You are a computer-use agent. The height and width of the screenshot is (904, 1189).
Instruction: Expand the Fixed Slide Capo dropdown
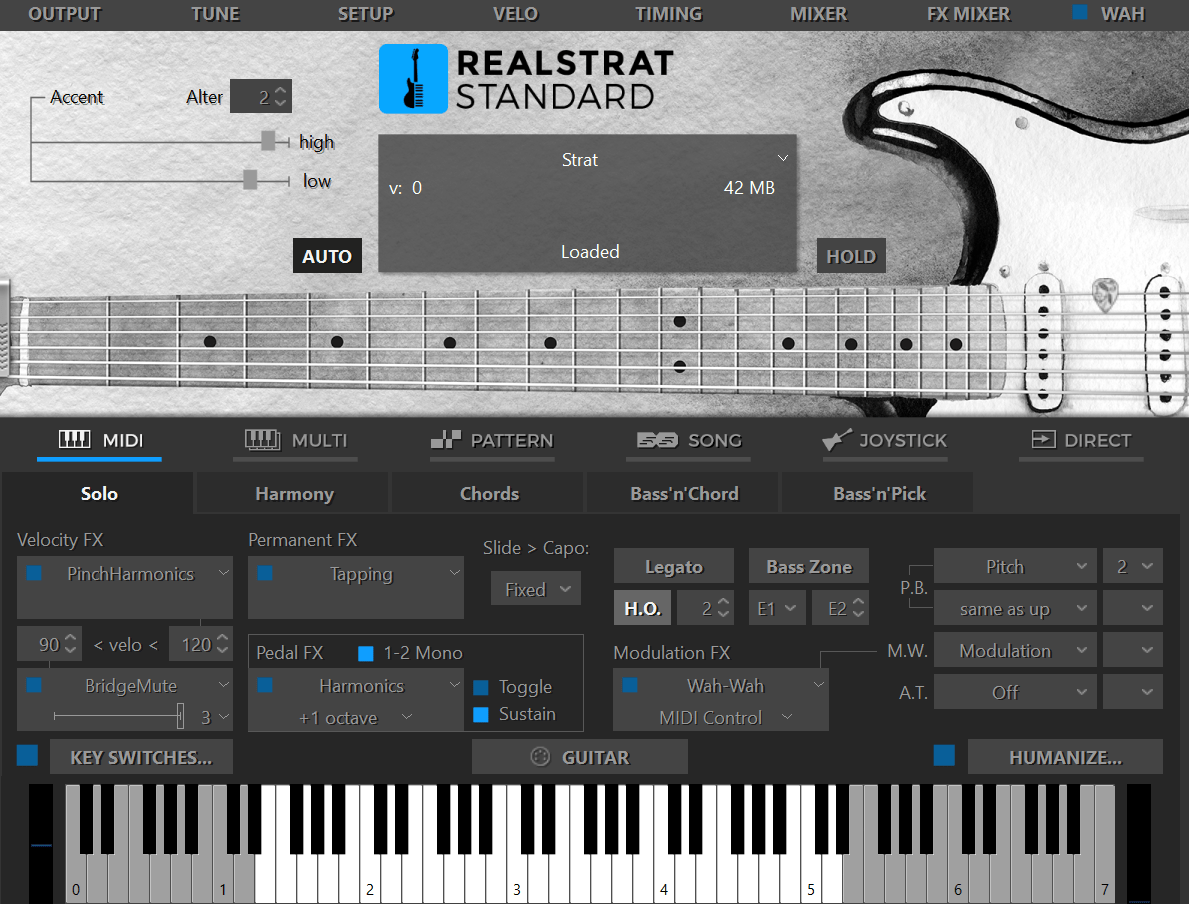[x=535, y=589]
